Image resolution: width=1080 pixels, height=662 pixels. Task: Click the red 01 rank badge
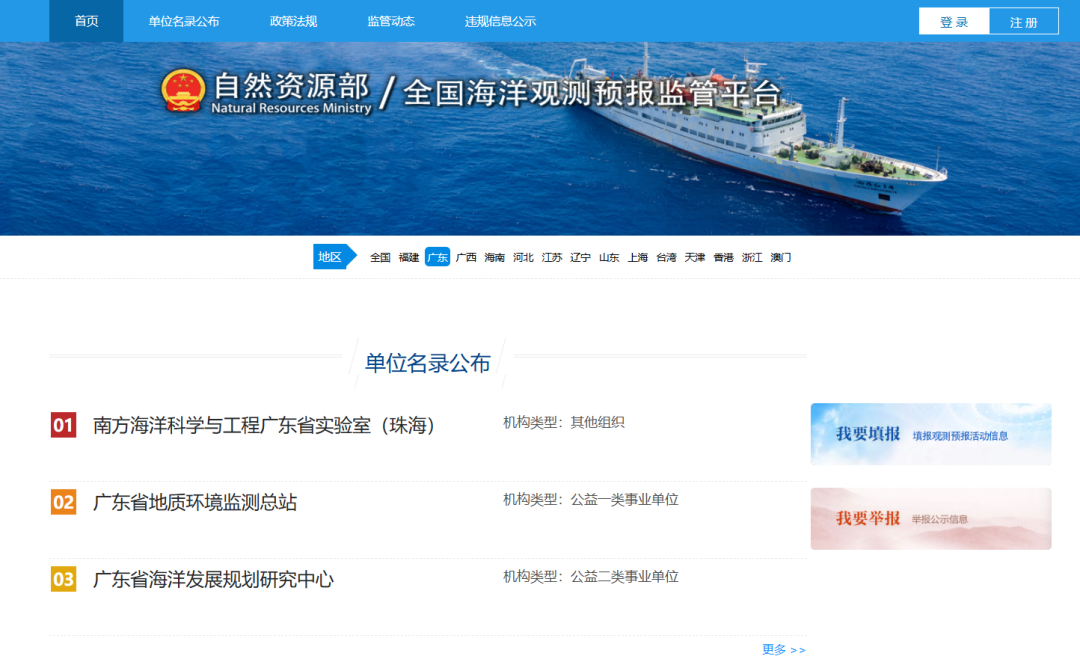tap(63, 425)
